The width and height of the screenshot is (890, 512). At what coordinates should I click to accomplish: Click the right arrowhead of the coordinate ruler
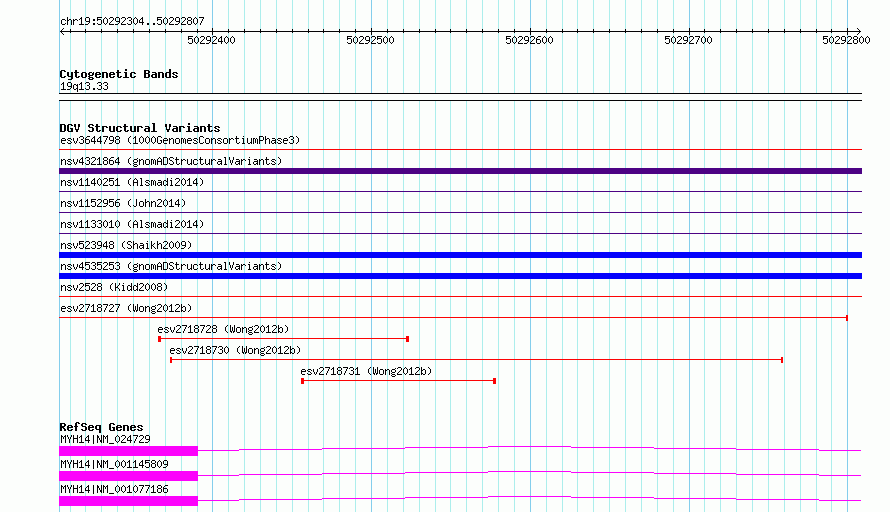pos(859,31)
